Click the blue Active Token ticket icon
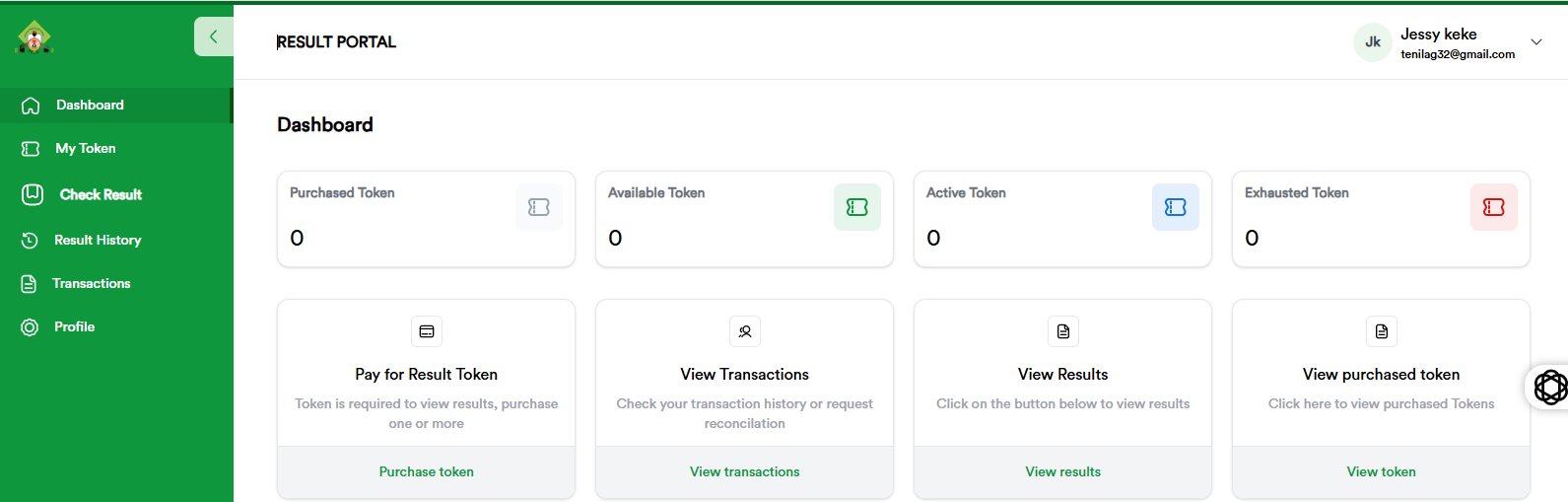 click(1176, 207)
